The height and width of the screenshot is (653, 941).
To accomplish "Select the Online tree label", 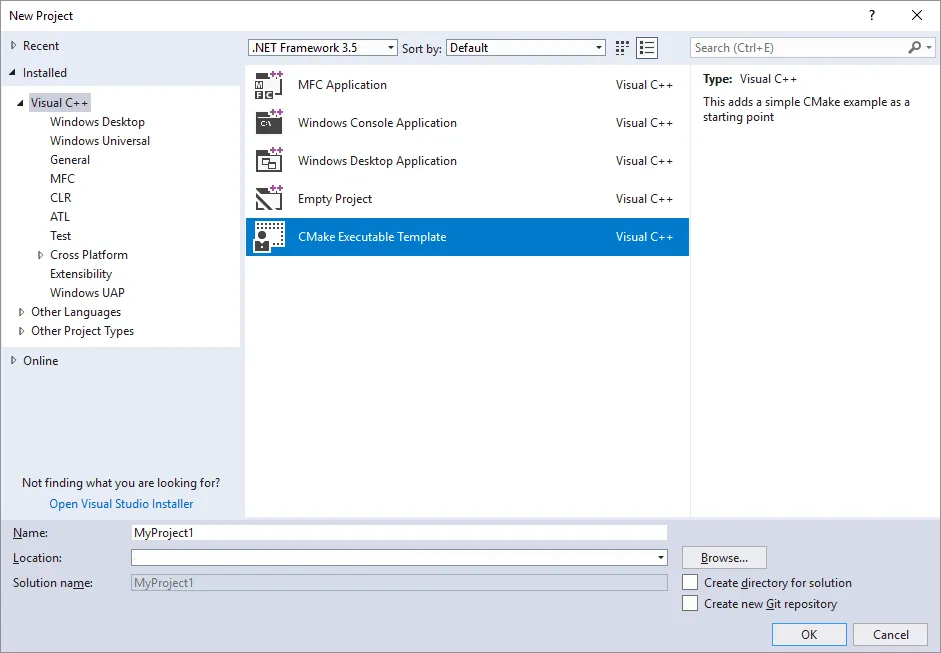I will (40, 361).
